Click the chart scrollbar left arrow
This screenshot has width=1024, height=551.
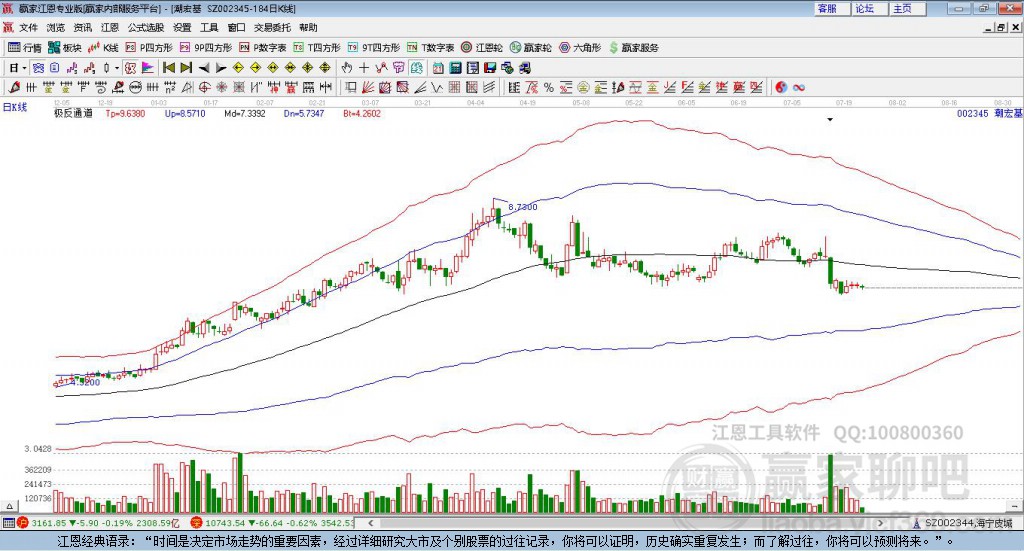370,523
